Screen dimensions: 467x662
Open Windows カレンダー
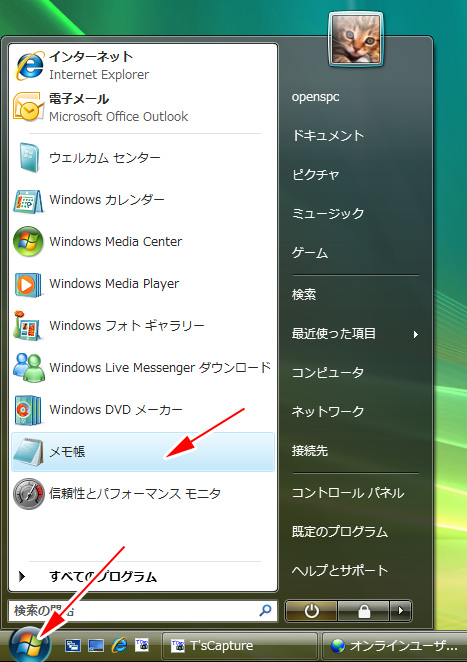[143, 200]
